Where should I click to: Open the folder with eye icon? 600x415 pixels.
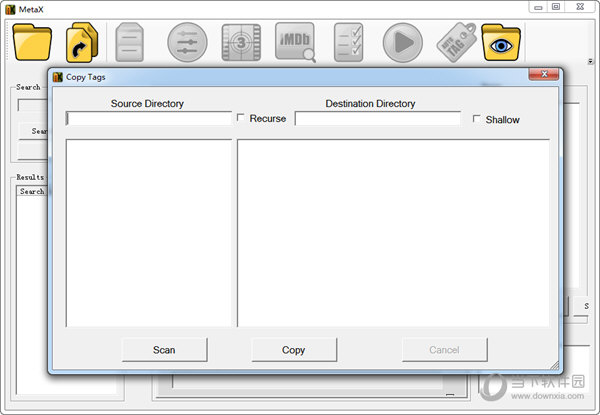click(x=501, y=42)
